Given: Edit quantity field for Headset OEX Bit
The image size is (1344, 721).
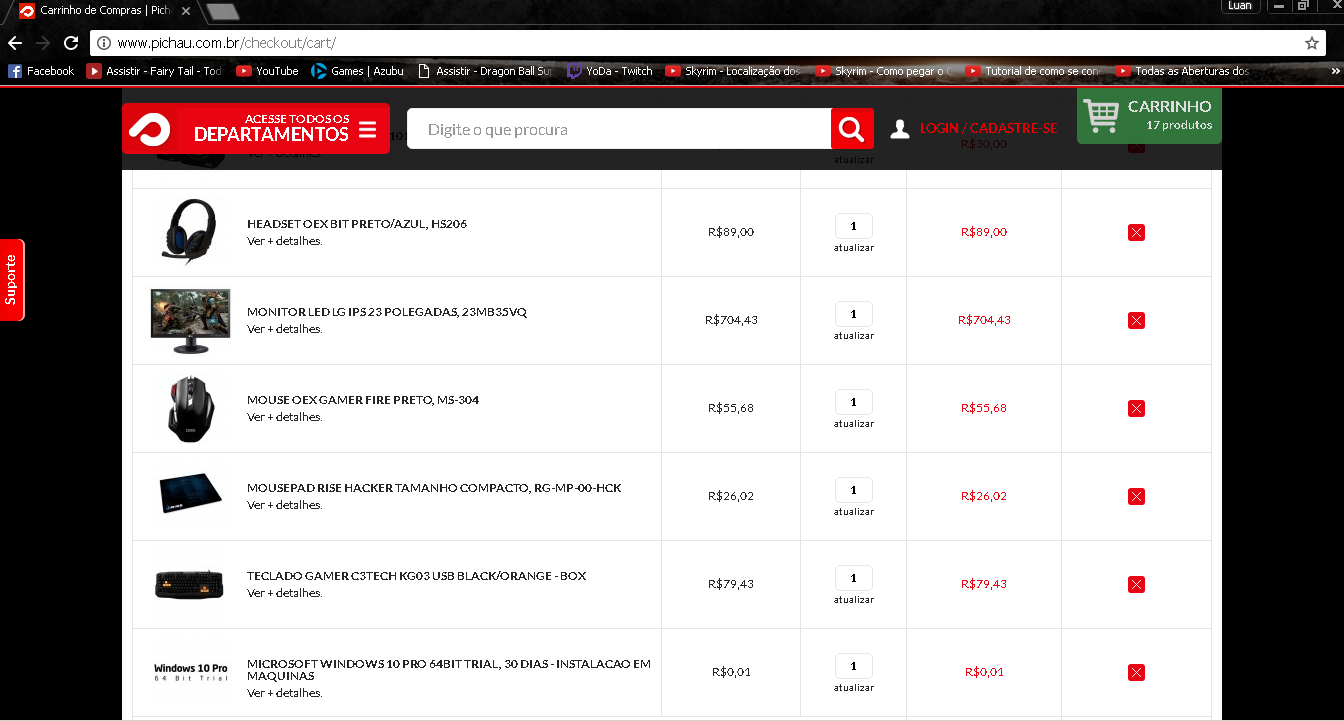Looking at the screenshot, I should (854, 226).
